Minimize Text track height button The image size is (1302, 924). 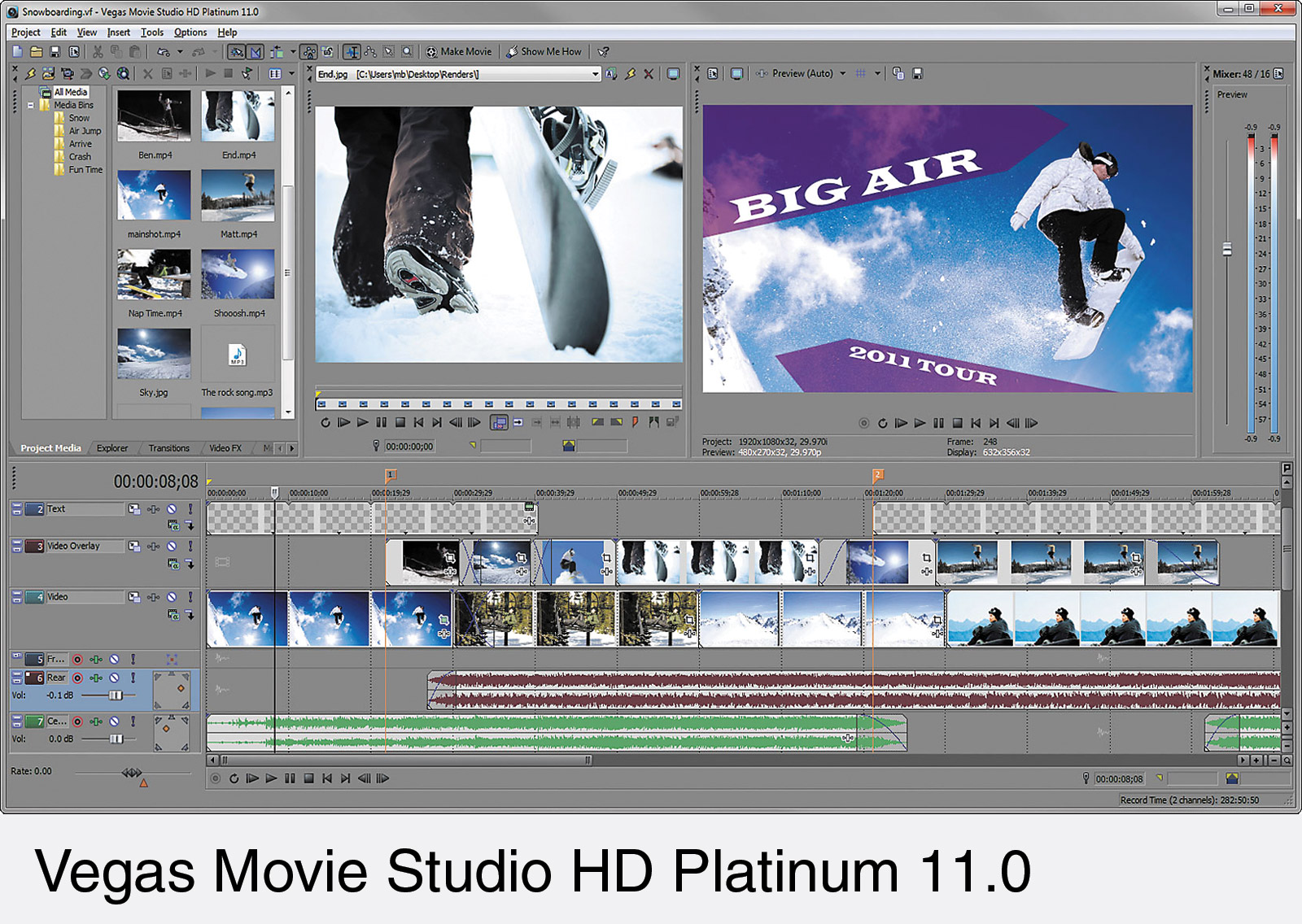pyautogui.click(x=17, y=507)
